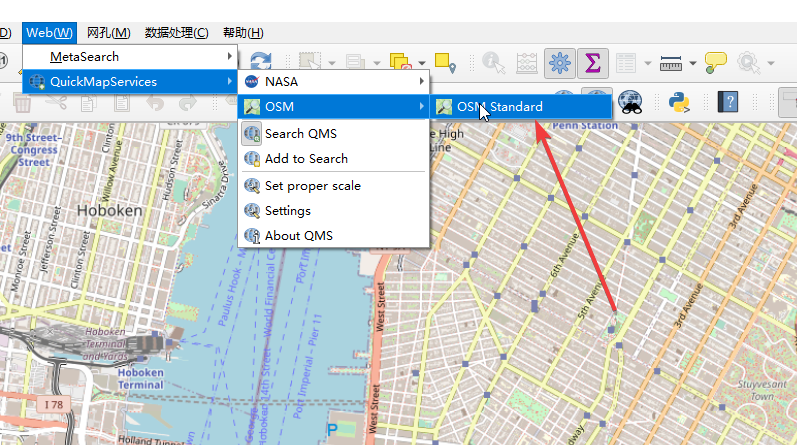Click Penn Station label on map
The image size is (797, 445).
pyautogui.click(x=585, y=126)
